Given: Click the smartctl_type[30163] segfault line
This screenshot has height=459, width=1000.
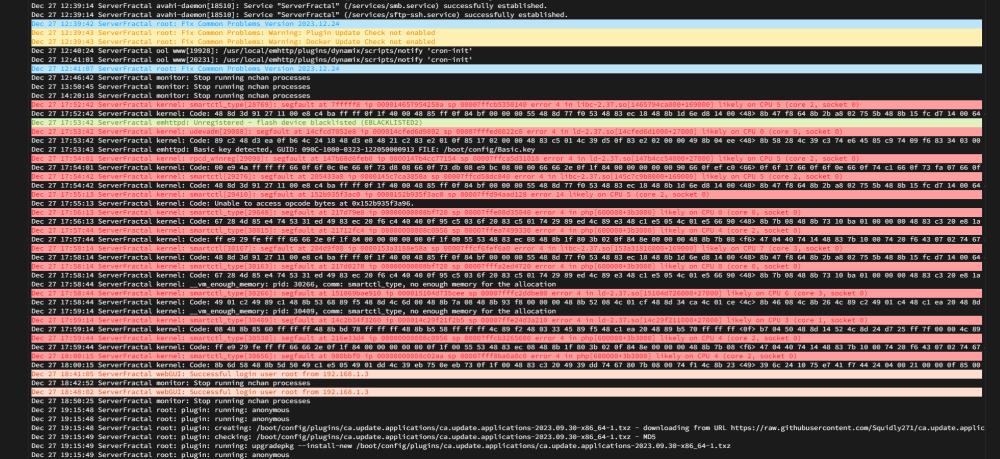Looking at the screenshot, I should [x=506, y=266].
